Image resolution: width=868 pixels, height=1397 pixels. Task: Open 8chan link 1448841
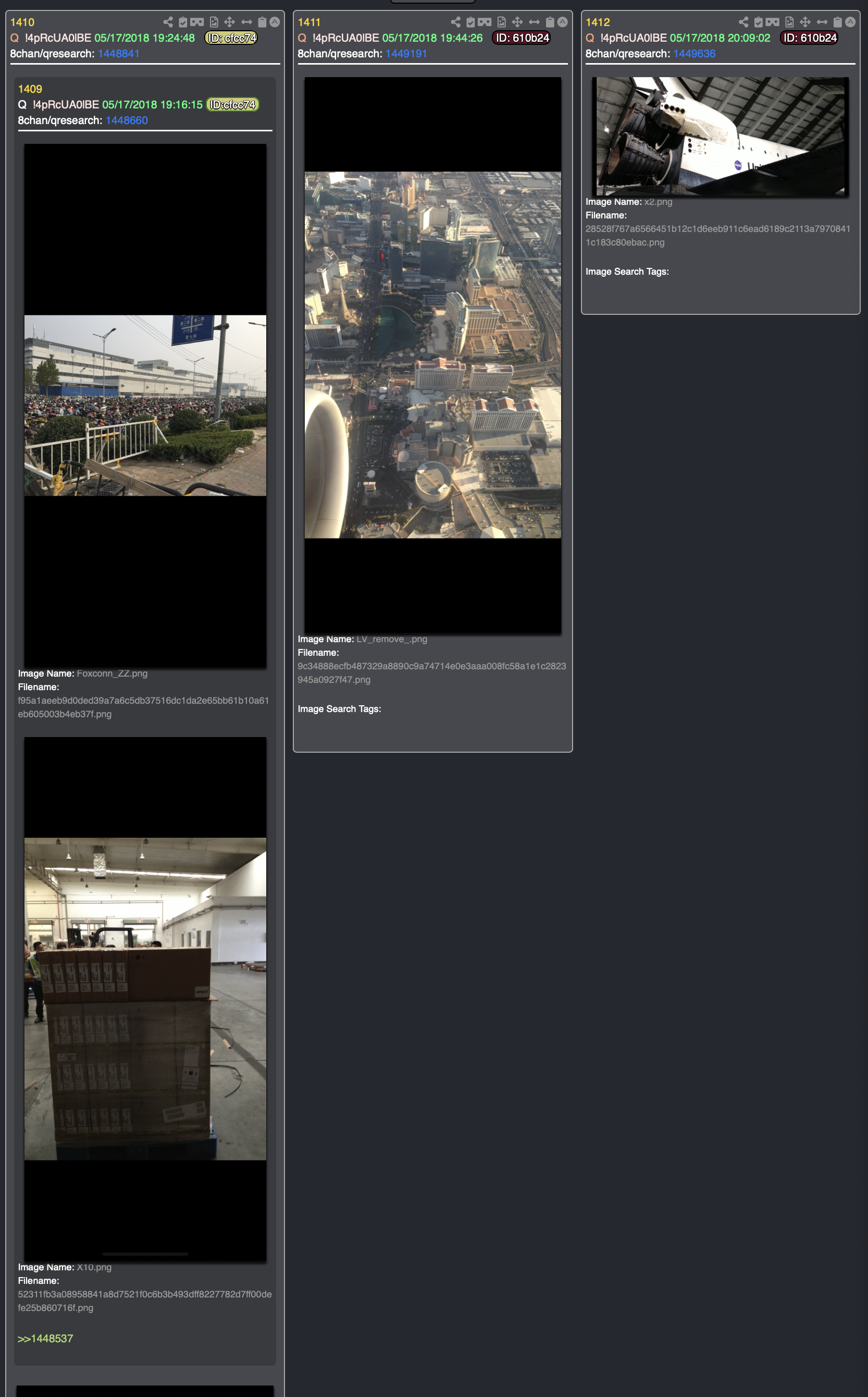point(119,53)
